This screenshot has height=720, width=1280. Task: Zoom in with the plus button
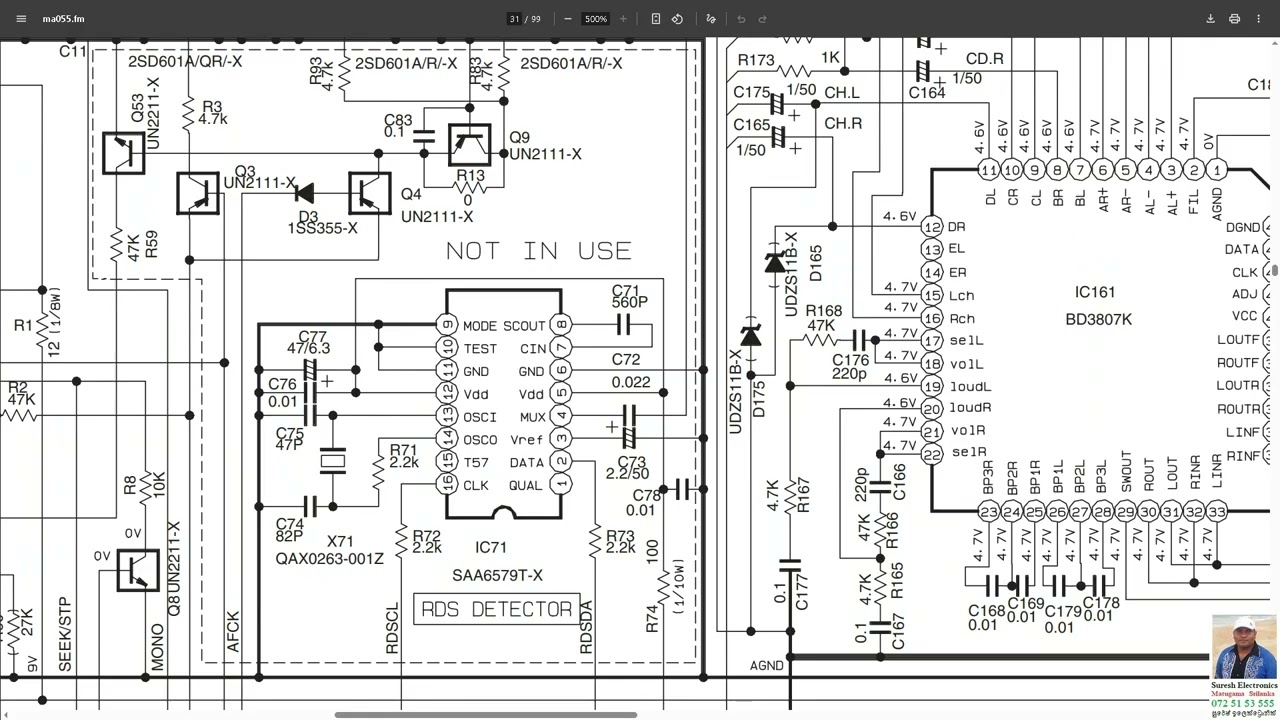coord(623,19)
